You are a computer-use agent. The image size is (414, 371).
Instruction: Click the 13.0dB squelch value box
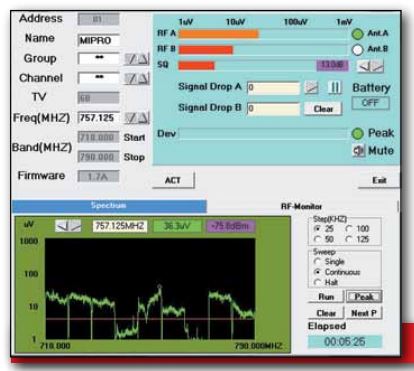pyautogui.click(x=332, y=65)
